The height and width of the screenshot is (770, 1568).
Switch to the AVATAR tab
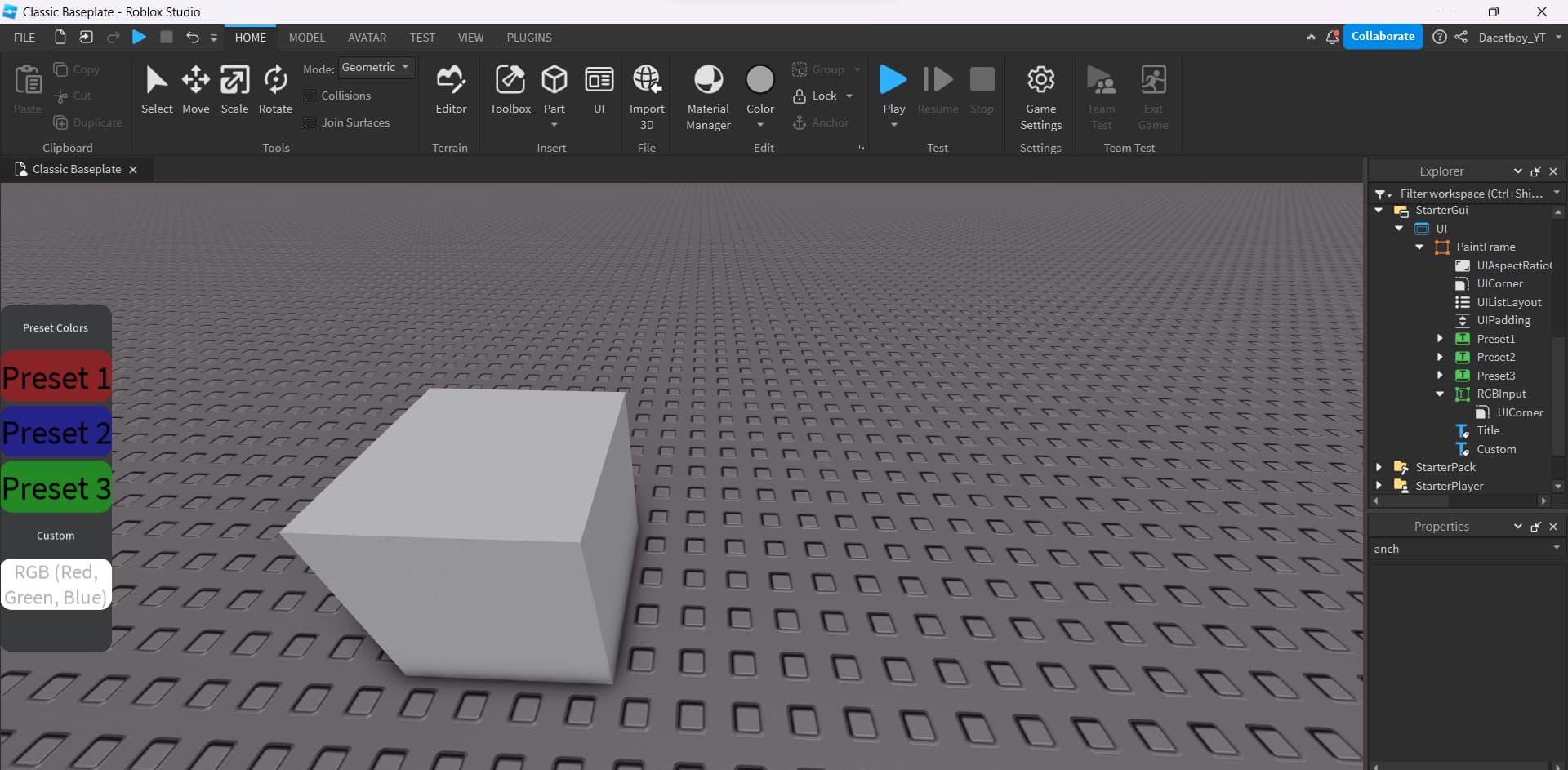click(367, 38)
